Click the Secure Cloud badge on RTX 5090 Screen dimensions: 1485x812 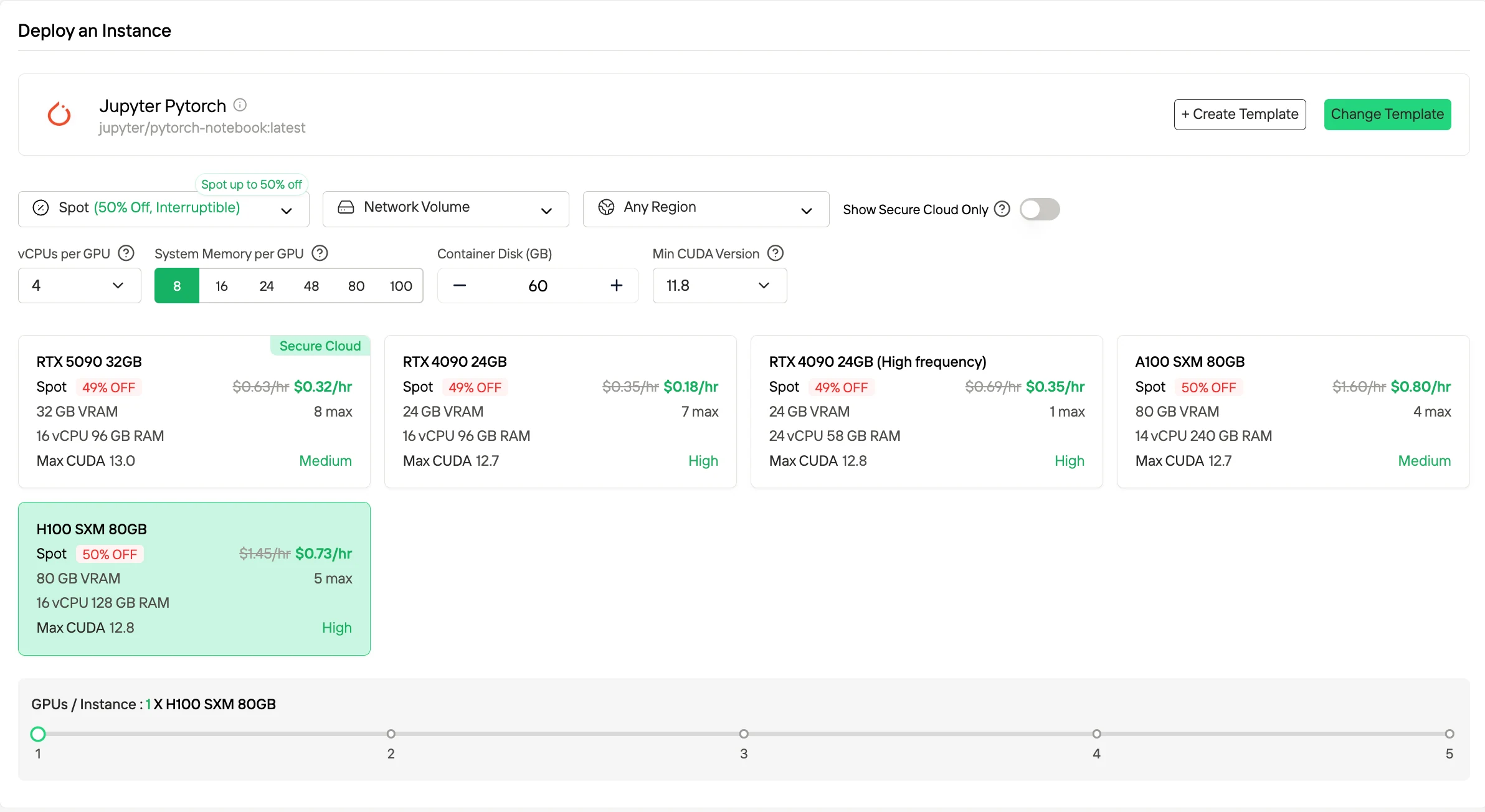[320, 346]
